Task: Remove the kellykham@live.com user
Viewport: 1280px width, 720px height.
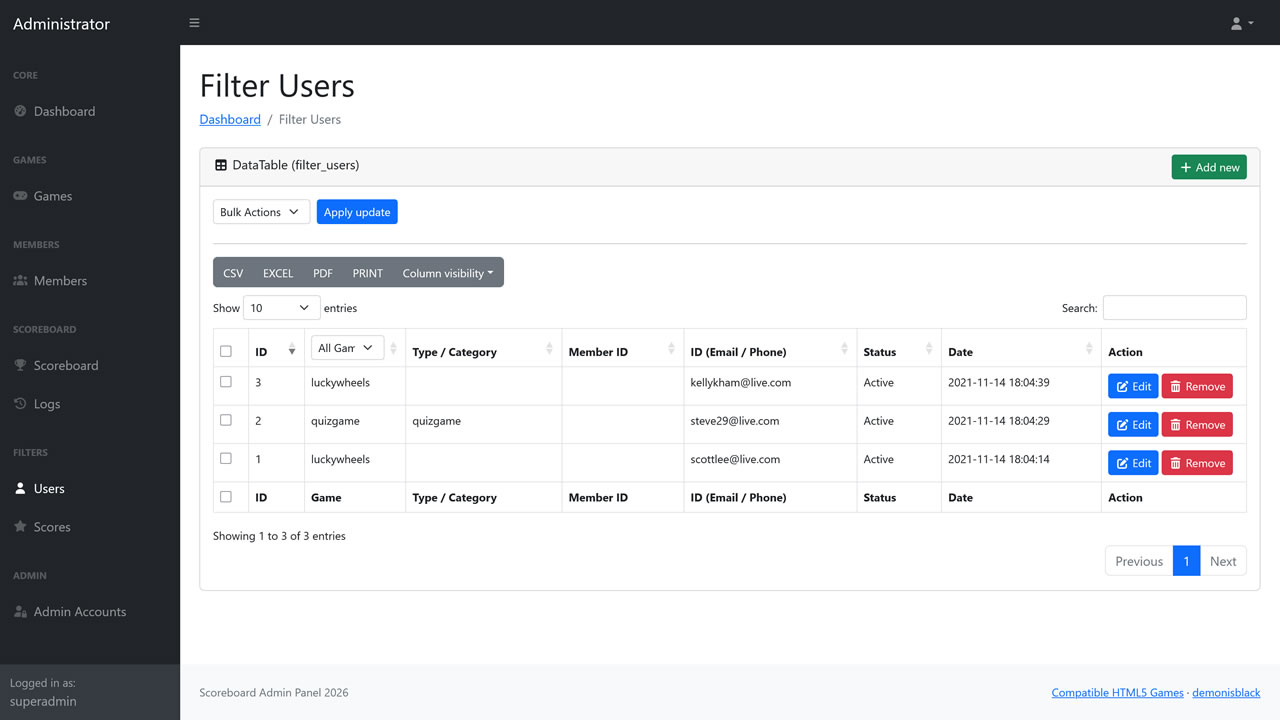Action: [1197, 386]
